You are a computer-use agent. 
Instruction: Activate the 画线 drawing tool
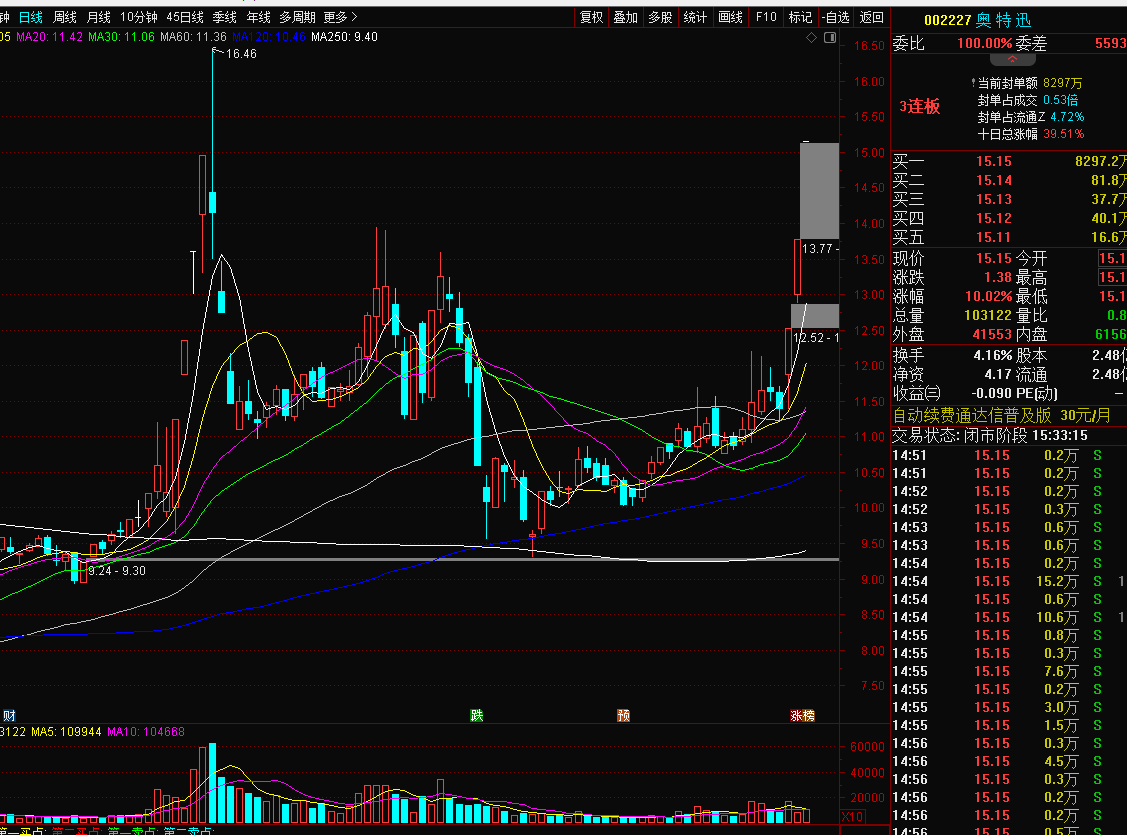pyautogui.click(x=730, y=17)
